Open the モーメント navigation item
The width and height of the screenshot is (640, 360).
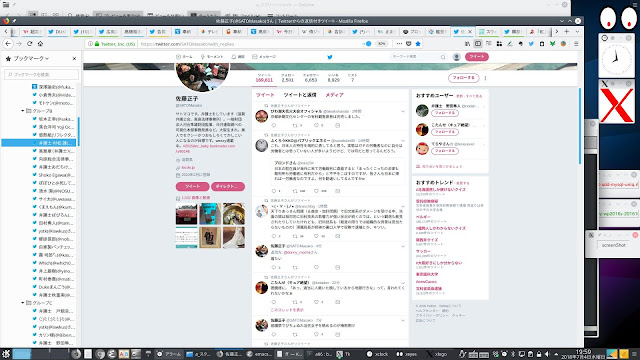212,57
